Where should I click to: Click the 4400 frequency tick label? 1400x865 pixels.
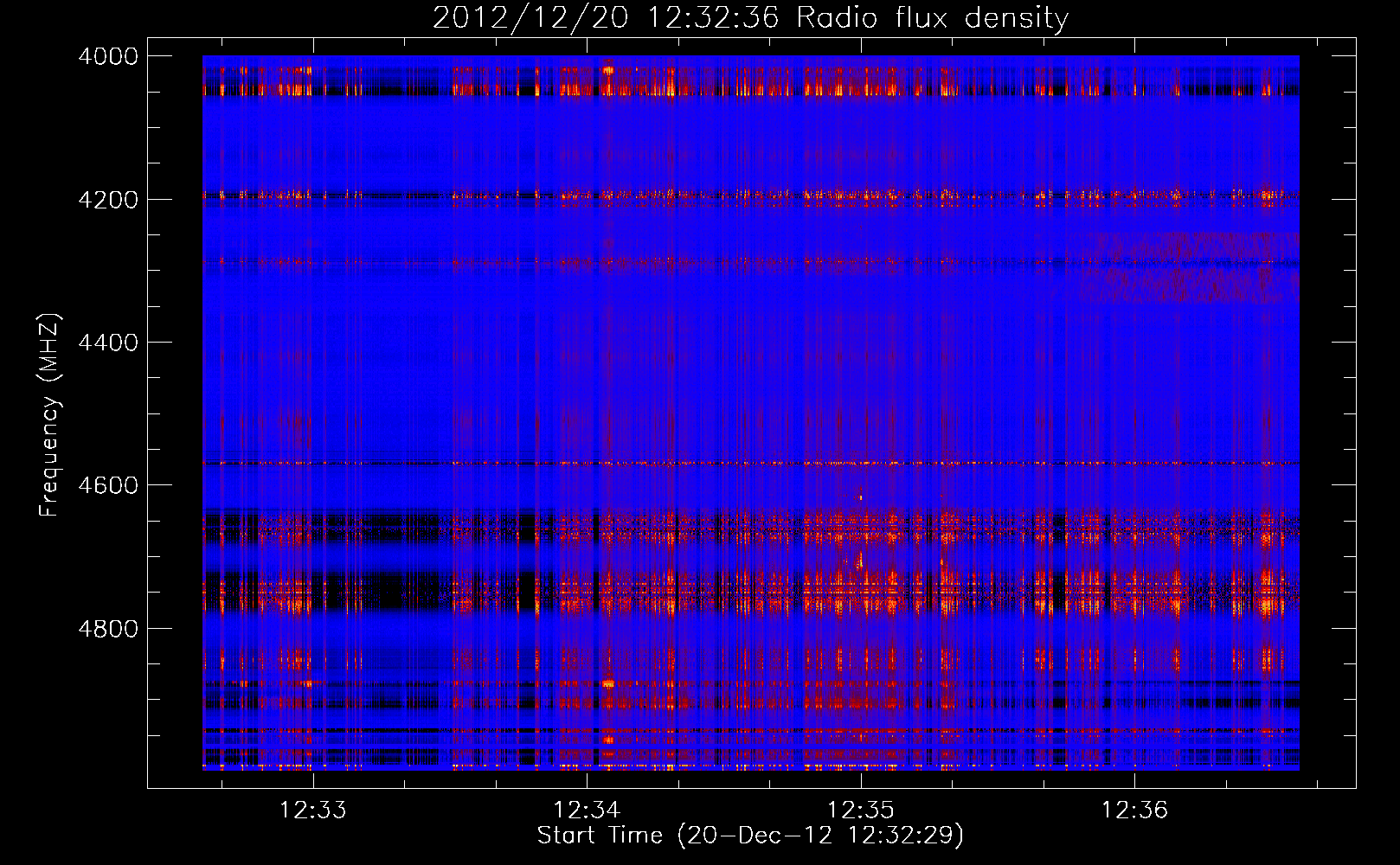click(108, 343)
